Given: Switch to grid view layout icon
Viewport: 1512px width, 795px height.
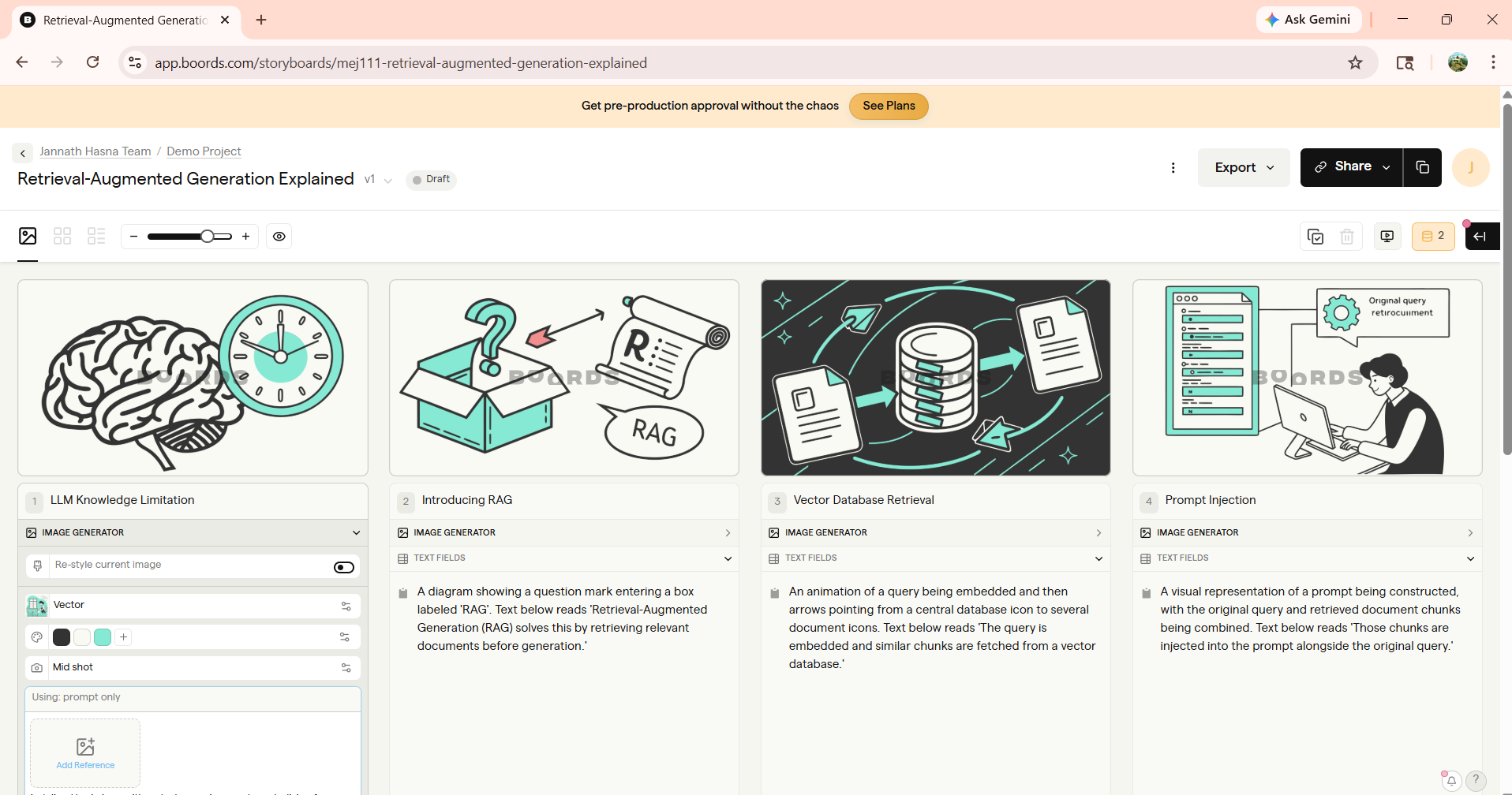Looking at the screenshot, I should [62, 236].
